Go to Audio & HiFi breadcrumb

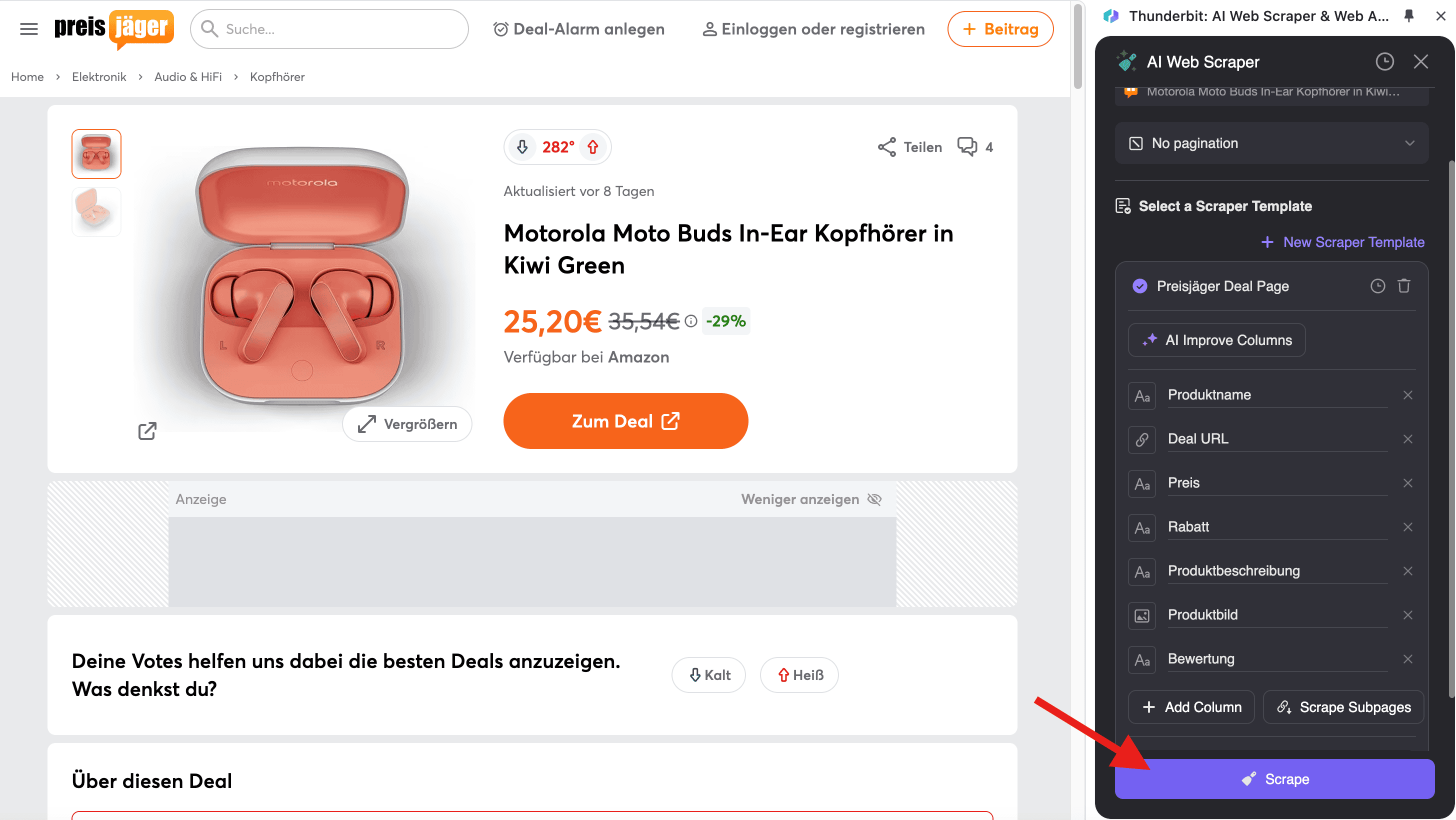click(187, 77)
